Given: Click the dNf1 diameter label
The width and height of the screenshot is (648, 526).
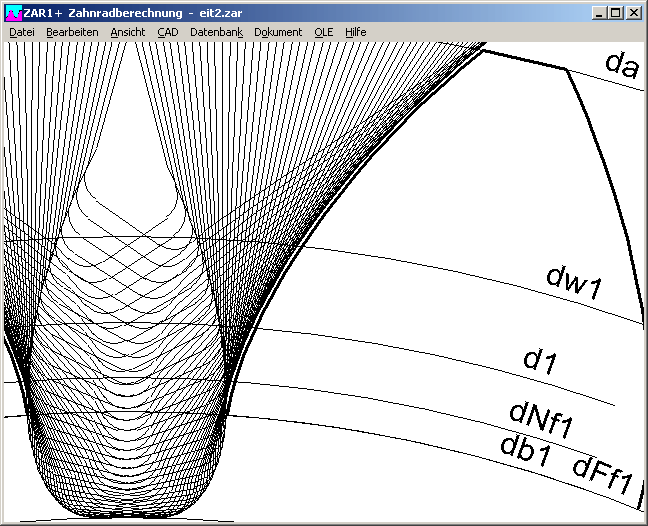Looking at the screenshot, I should pyautogui.click(x=540, y=419).
